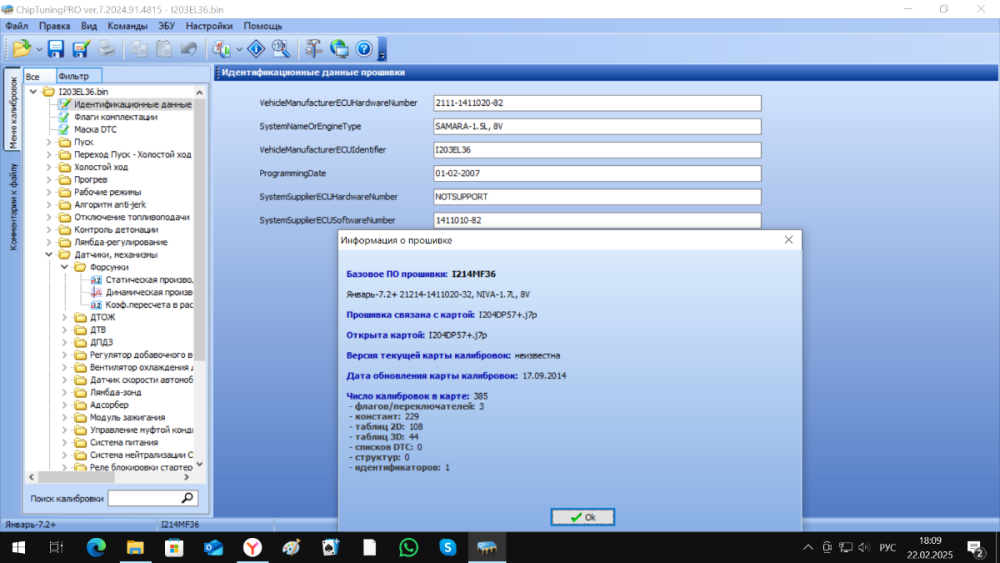Switch to the Фильтр tab
This screenshot has width=1000, height=563.
[x=78, y=76]
